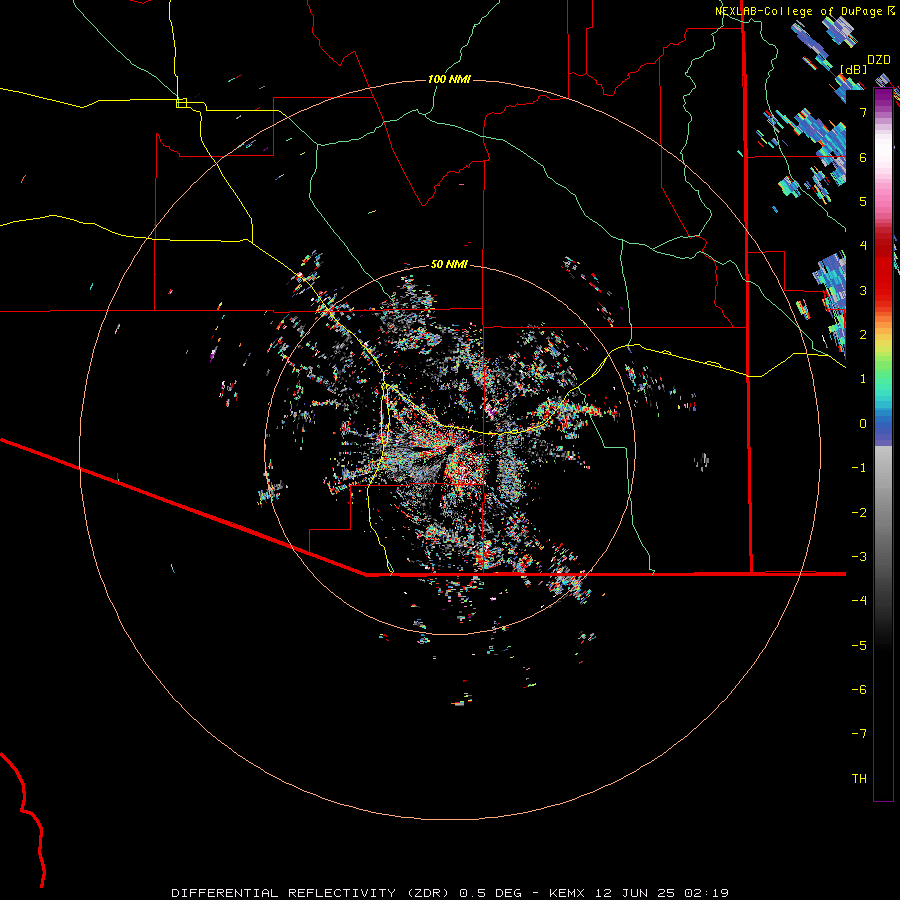Click the 2 value on color scale
The image size is (900, 900).
(x=863, y=335)
